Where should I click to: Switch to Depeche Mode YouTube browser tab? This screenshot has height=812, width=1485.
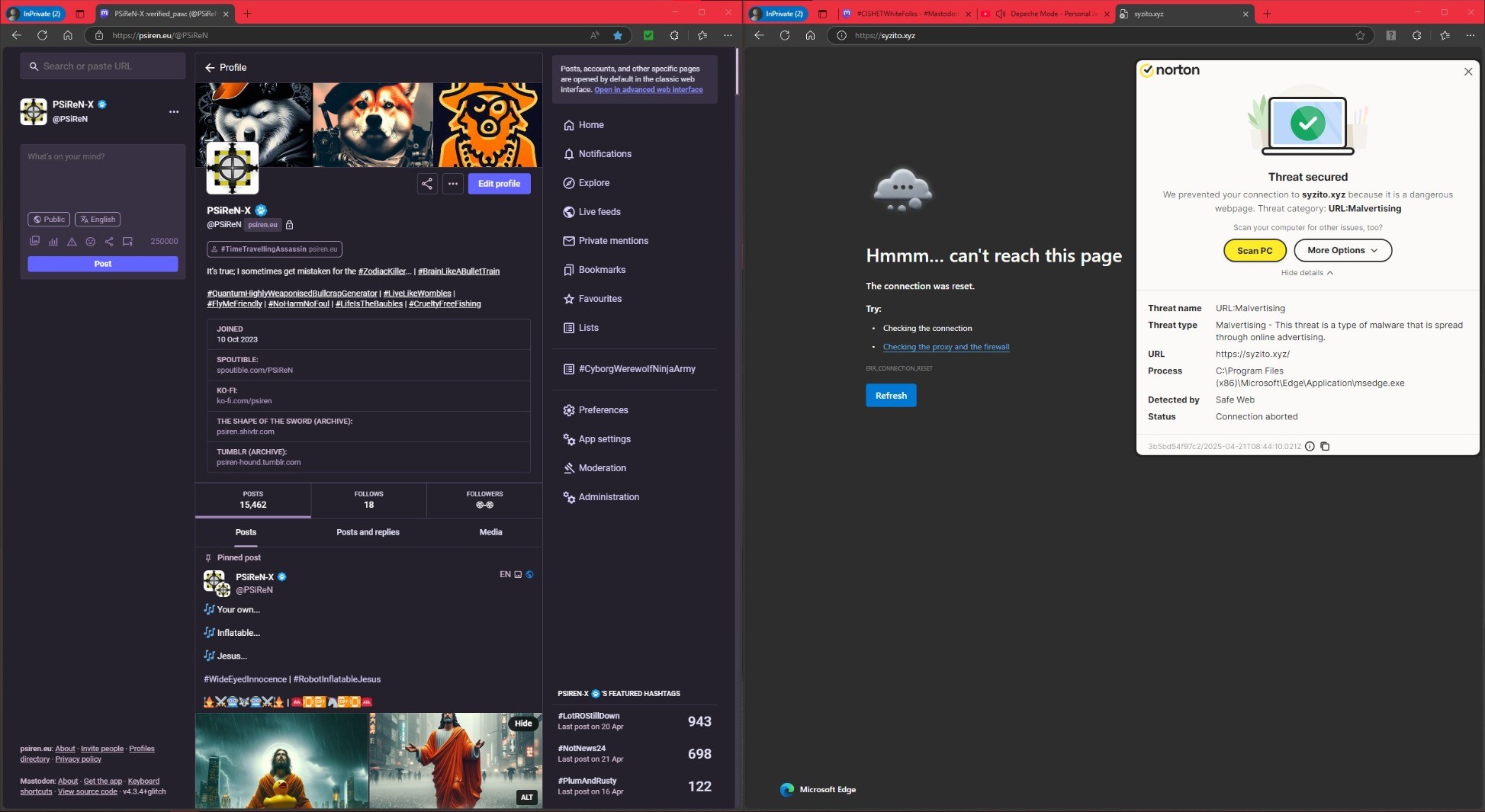[1046, 14]
